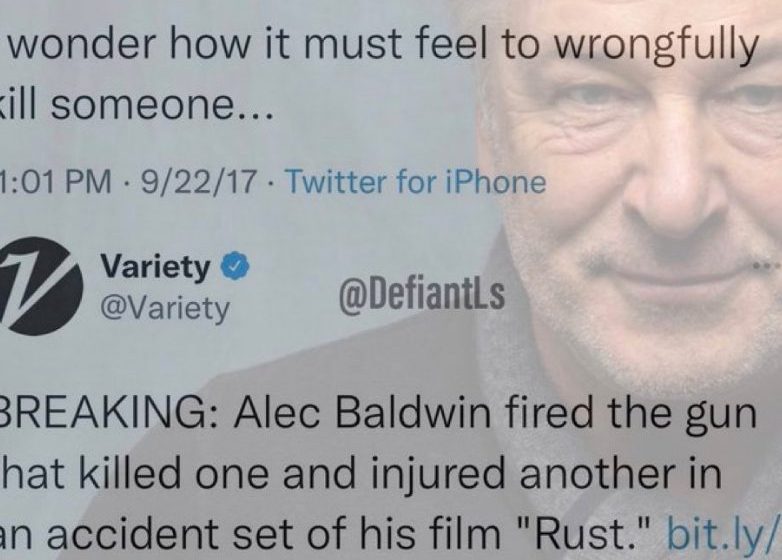Click the 1:01 PM timestamp
Screen dimensions: 782x560
(x=55, y=182)
